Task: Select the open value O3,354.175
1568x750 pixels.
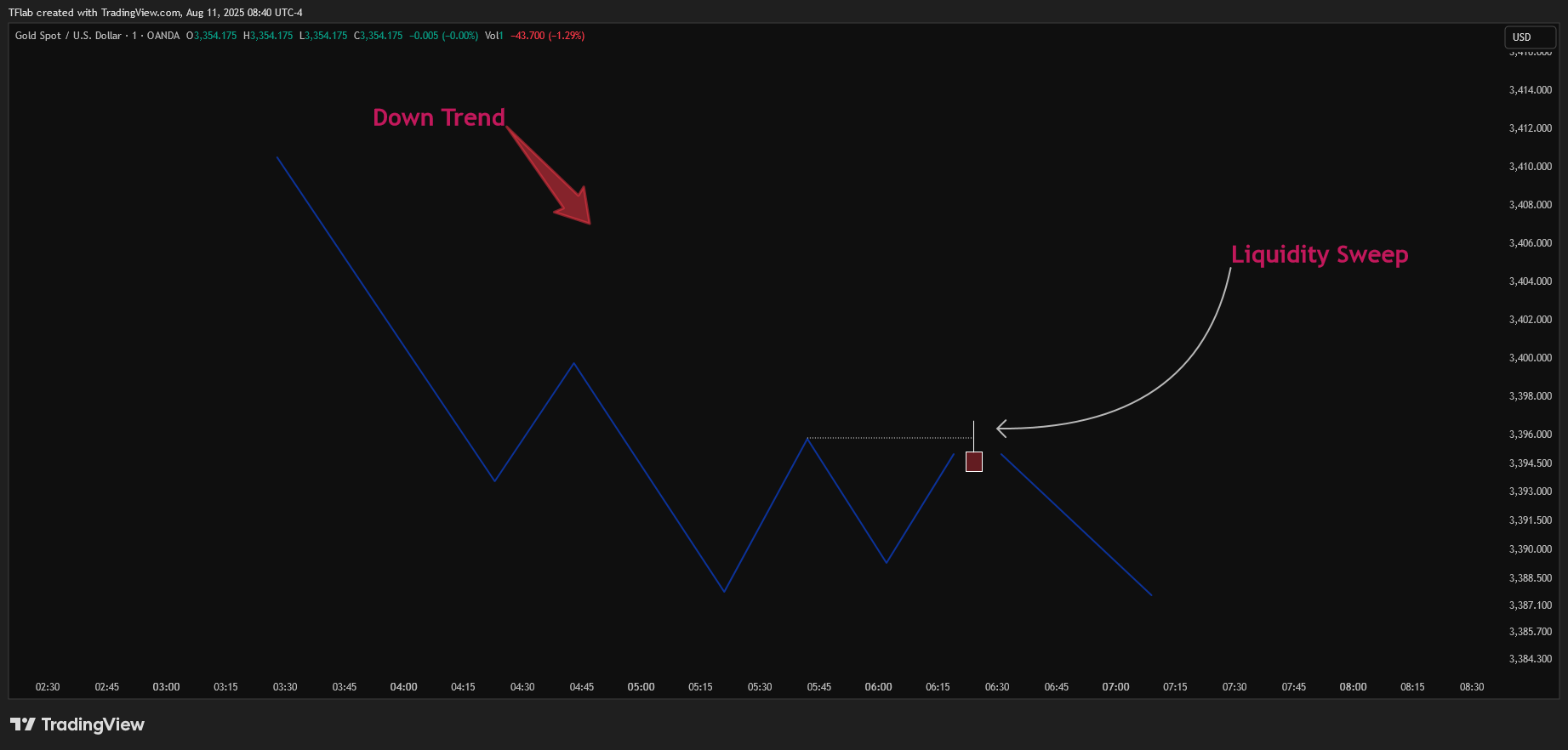Action: (x=212, y=36)
